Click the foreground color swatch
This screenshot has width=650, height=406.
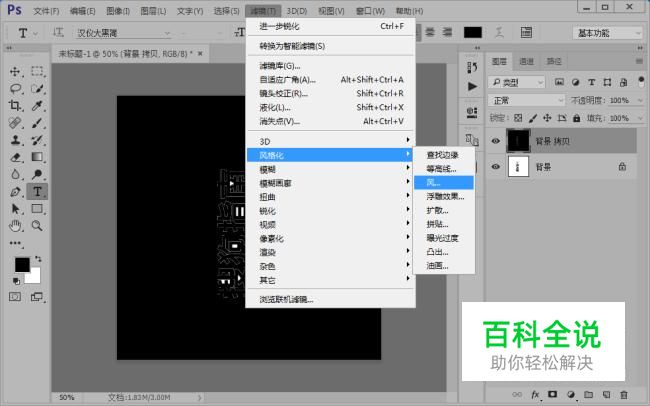(x=22, y=264)
